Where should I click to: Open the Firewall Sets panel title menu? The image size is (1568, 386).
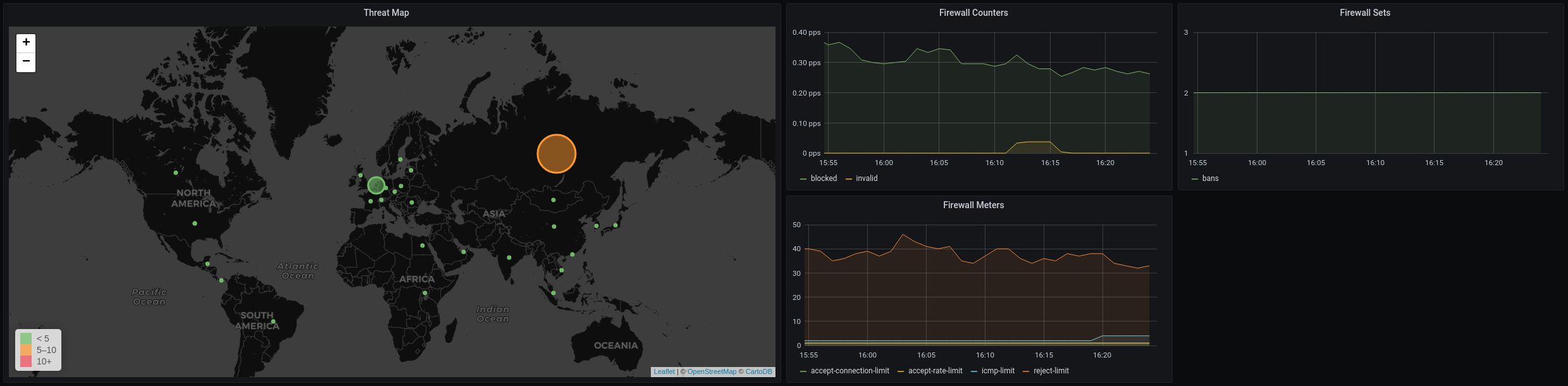1364,13
